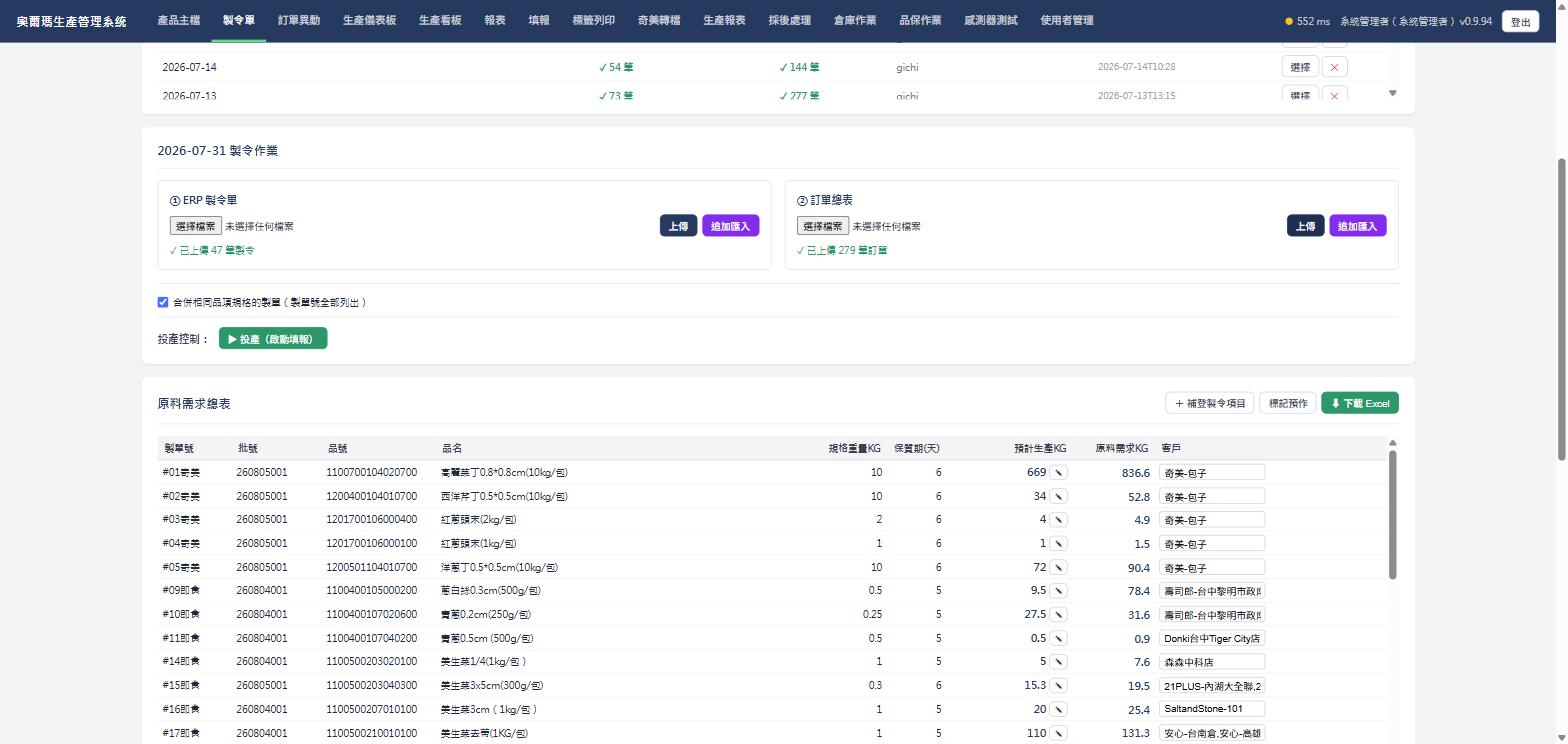Click the 預計生產KG column header
The height and width of the screenshot is (744, 1568).
1040,448
